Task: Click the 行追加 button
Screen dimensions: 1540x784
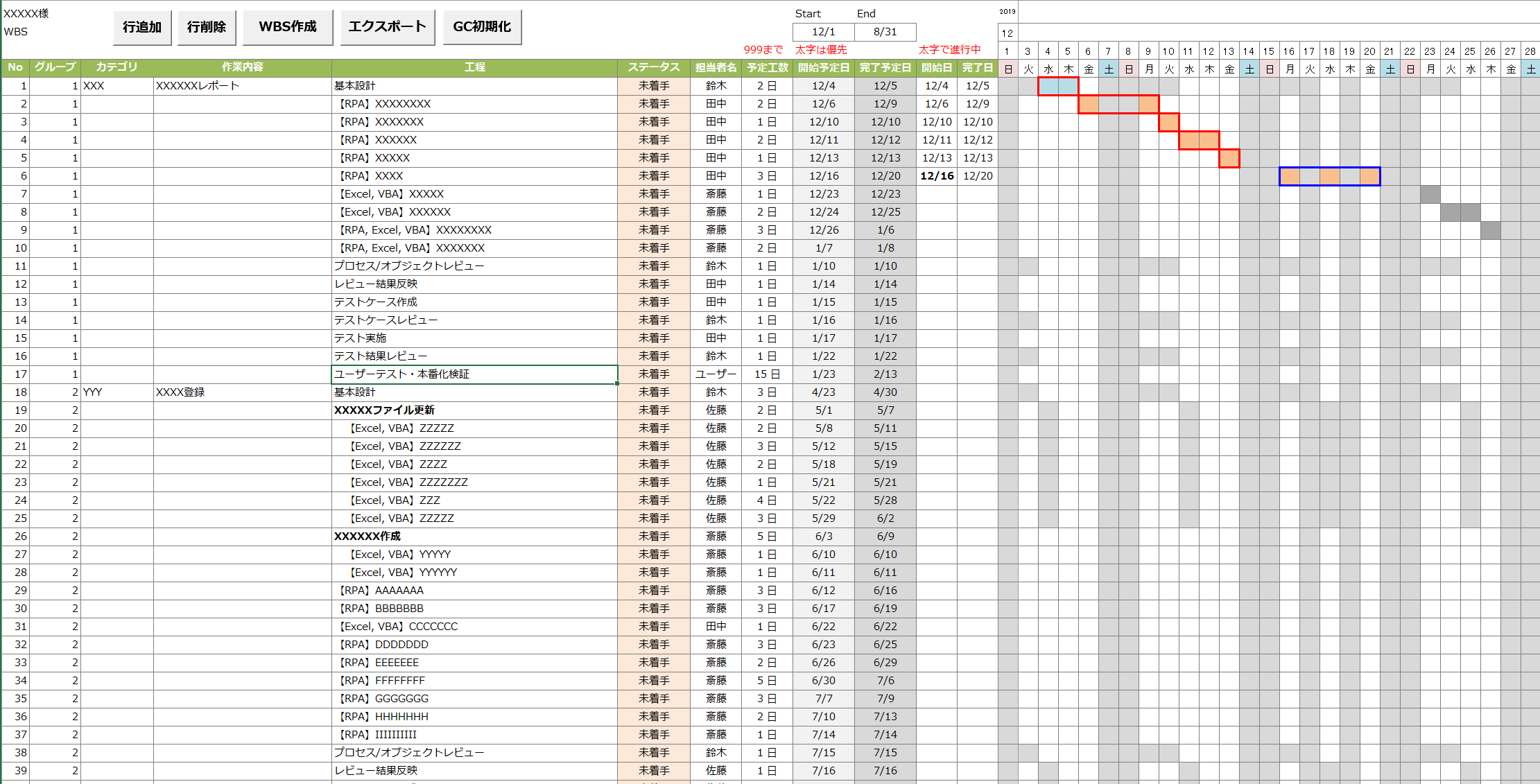Action: tap(142, 27)
